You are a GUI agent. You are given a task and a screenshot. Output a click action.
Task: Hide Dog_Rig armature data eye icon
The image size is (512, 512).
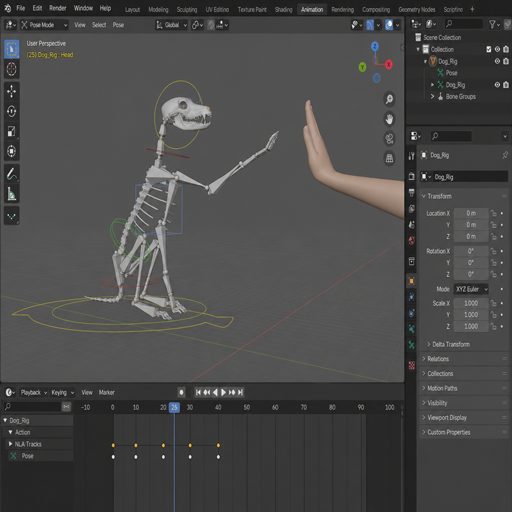point(497,85)
